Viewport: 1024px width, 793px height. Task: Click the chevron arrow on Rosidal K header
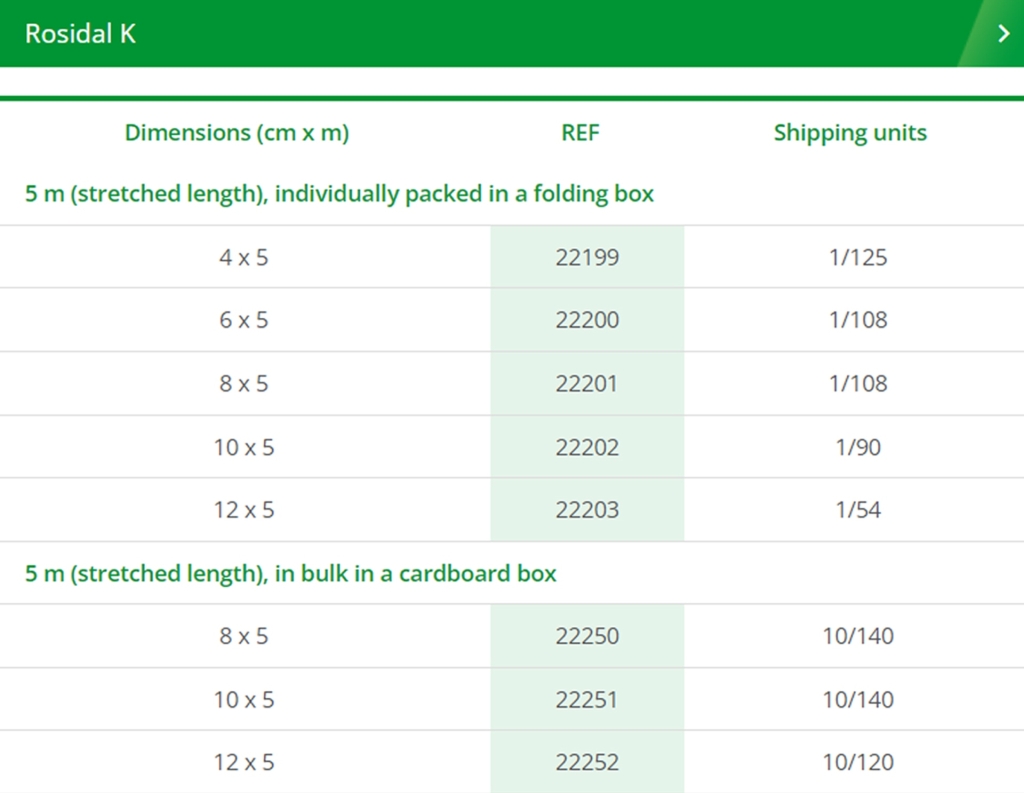(x=1004, y=33)
